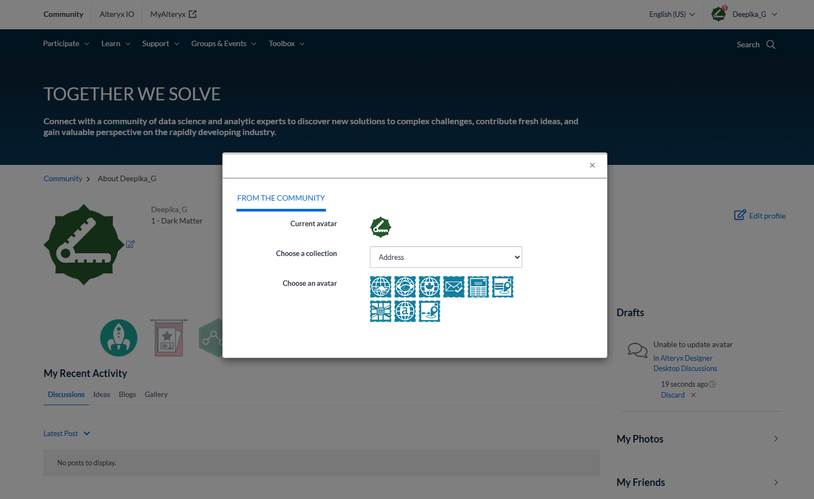Choose the Australia kangaroo globe avatar

(x=381, y=287)
